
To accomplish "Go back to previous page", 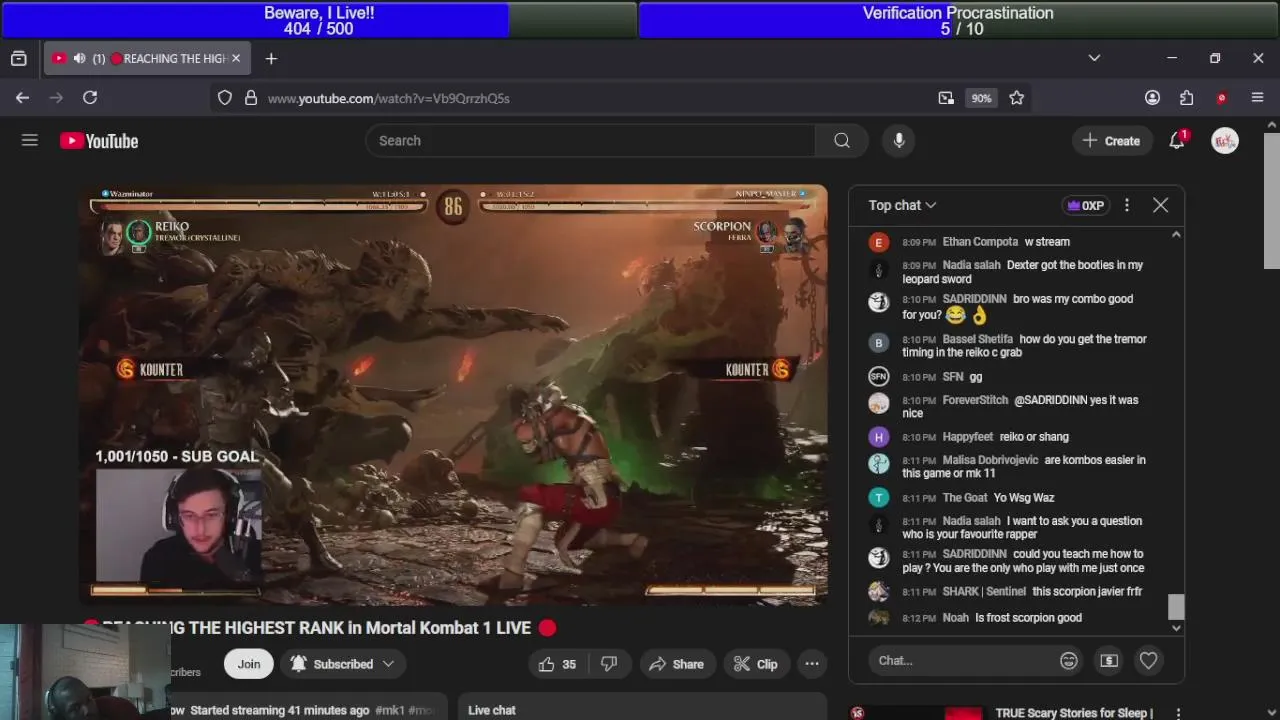I will coord(22,97).
